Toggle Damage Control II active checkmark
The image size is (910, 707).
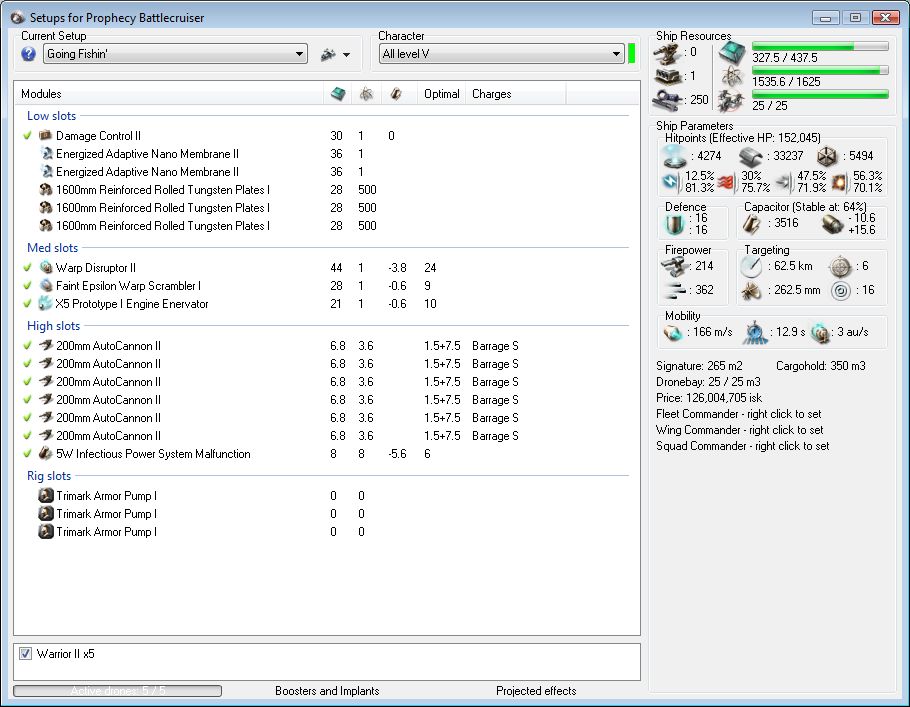[x=27, y=135]
